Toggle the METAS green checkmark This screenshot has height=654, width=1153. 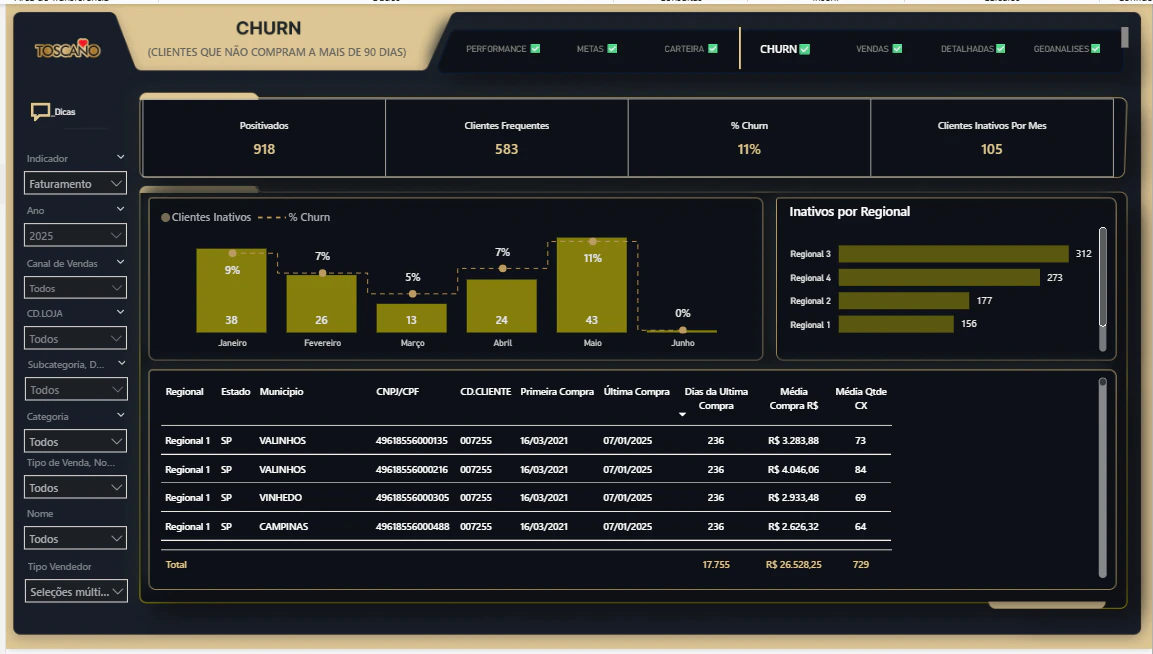(x=613, y=49)
